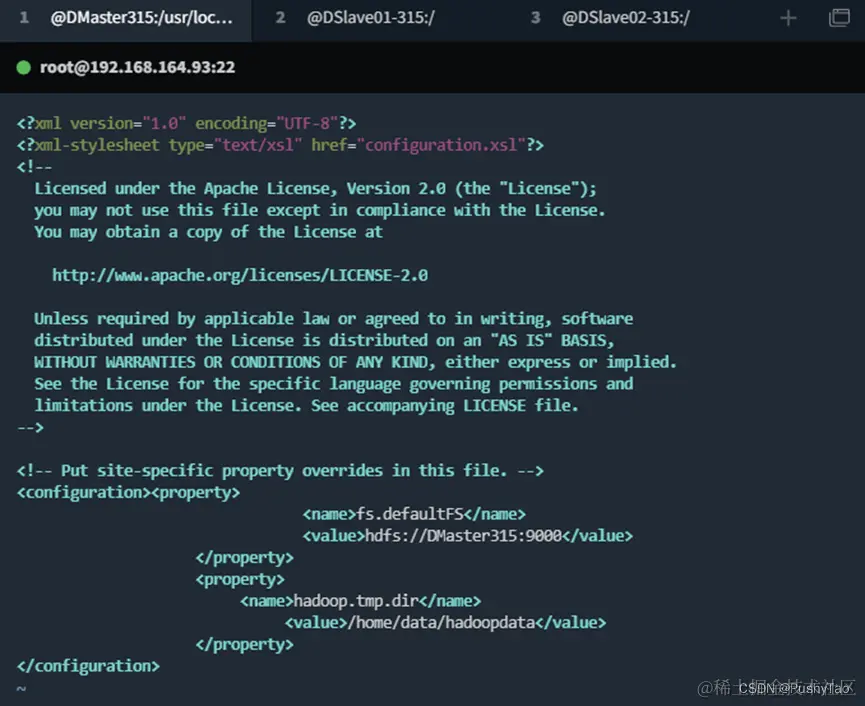This screenshot has height=706, width=865.
Task: Open a new terminal tab with plus icon
Action: tap(788, 18)
